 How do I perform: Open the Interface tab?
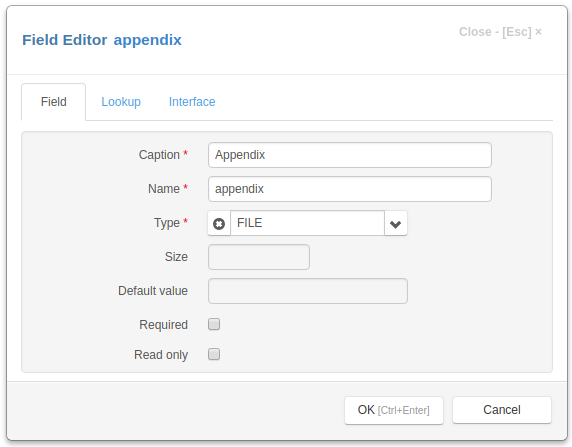pos(192,102)
